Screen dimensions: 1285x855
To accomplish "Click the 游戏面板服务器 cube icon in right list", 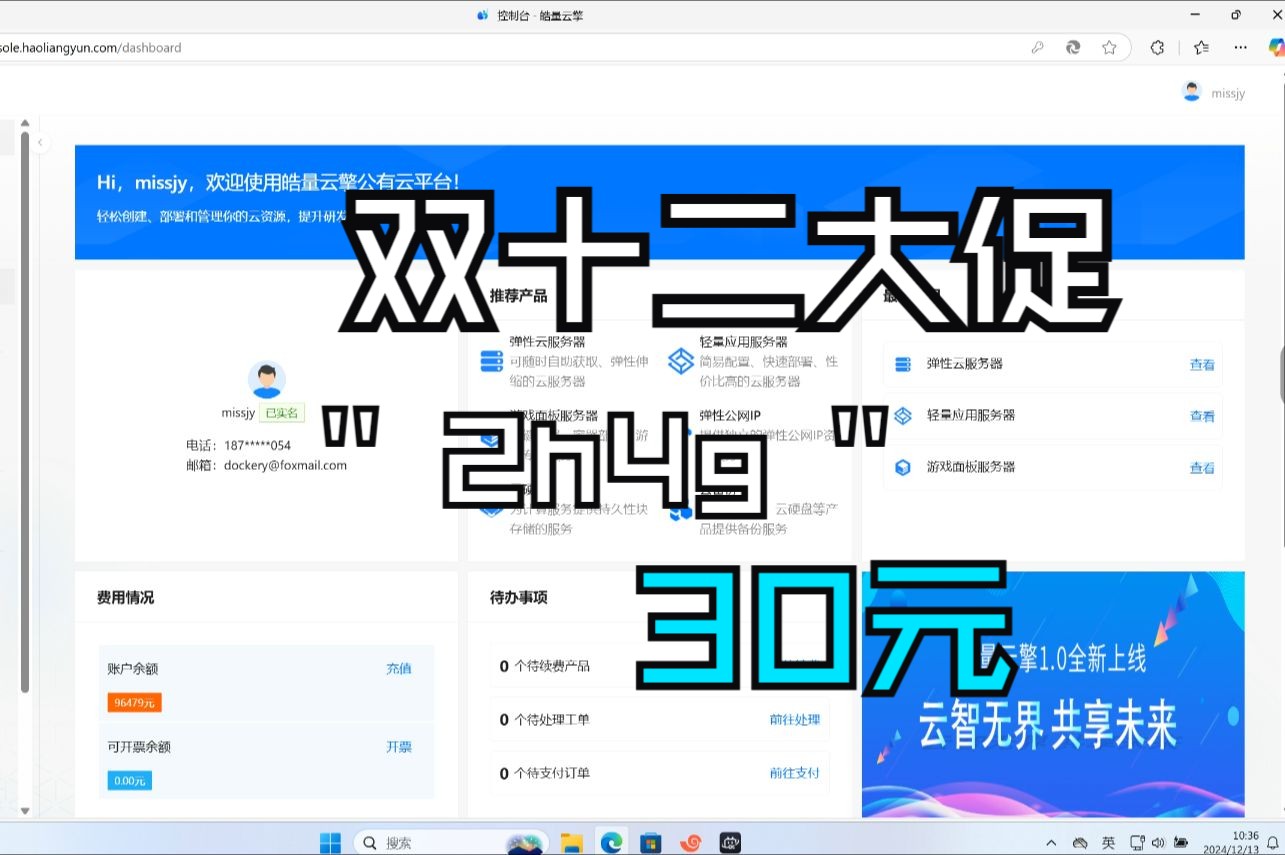I will click(903, 467).
